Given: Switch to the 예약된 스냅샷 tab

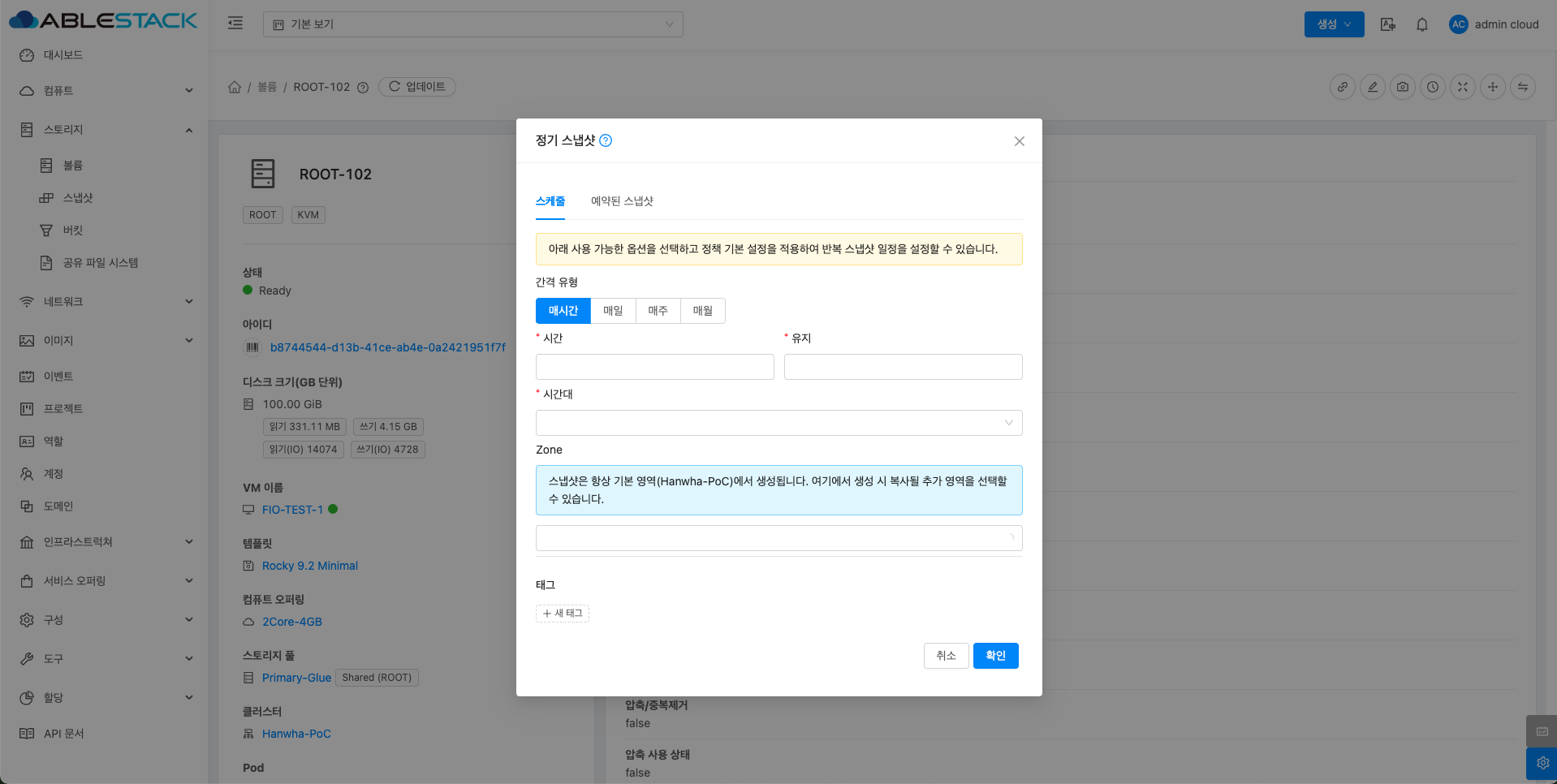Looking at the screenshot, I should pos(622,201).
